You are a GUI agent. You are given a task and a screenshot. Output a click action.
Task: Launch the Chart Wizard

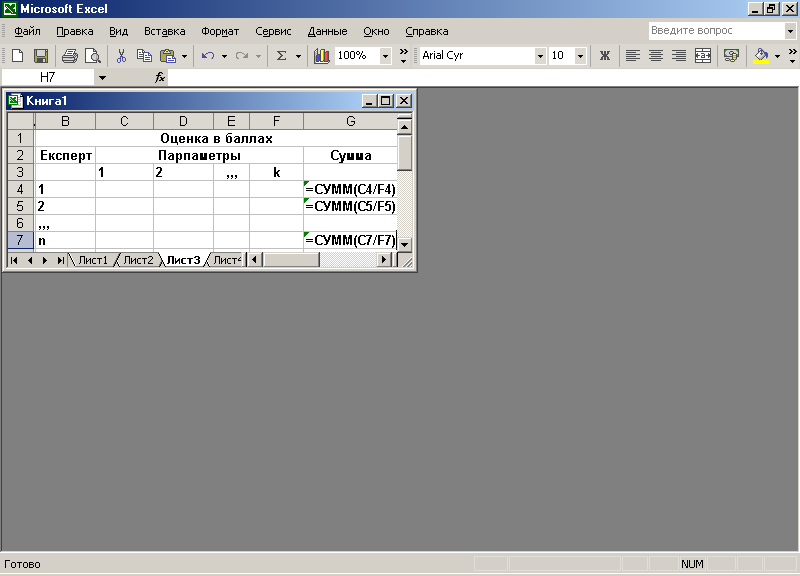pos(322,56)
